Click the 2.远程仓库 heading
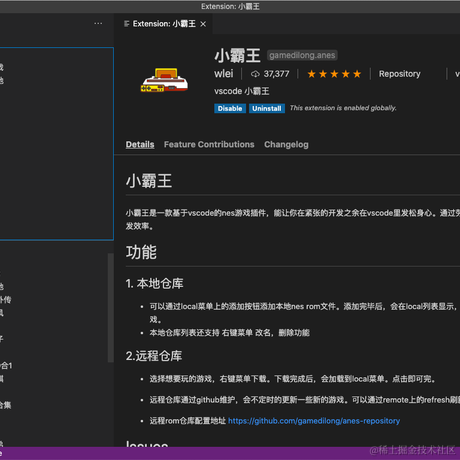460x460 pixels. click(154, 356)
